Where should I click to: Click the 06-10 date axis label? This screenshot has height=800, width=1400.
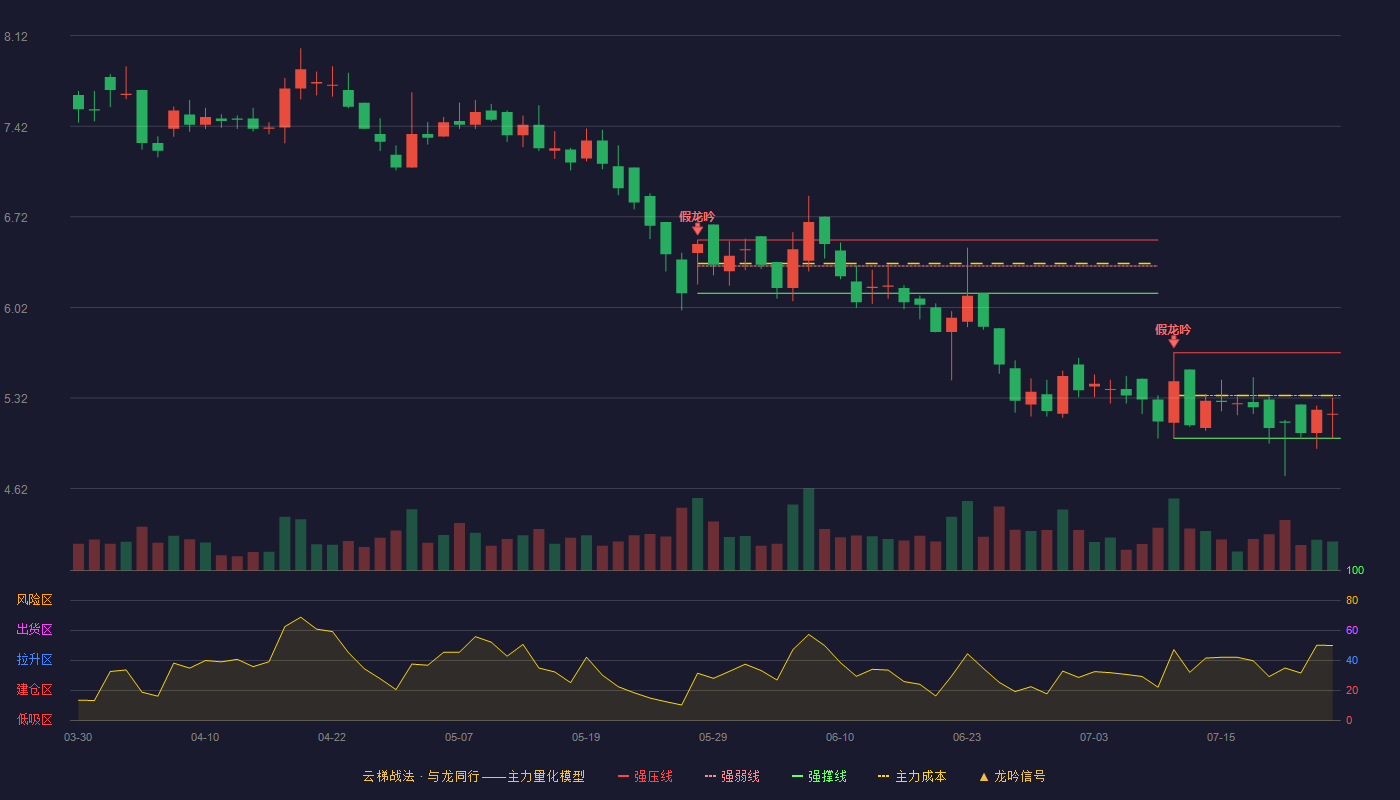tap(840, 737)
